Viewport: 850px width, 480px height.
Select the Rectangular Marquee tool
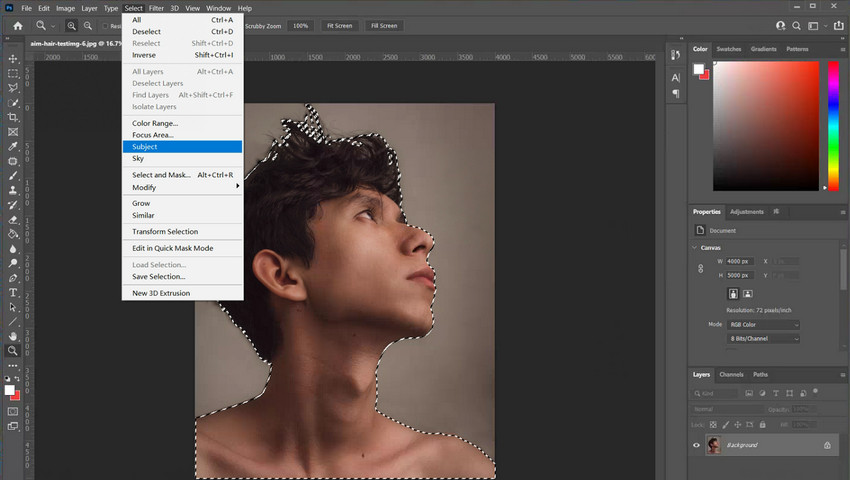(13, 73)
